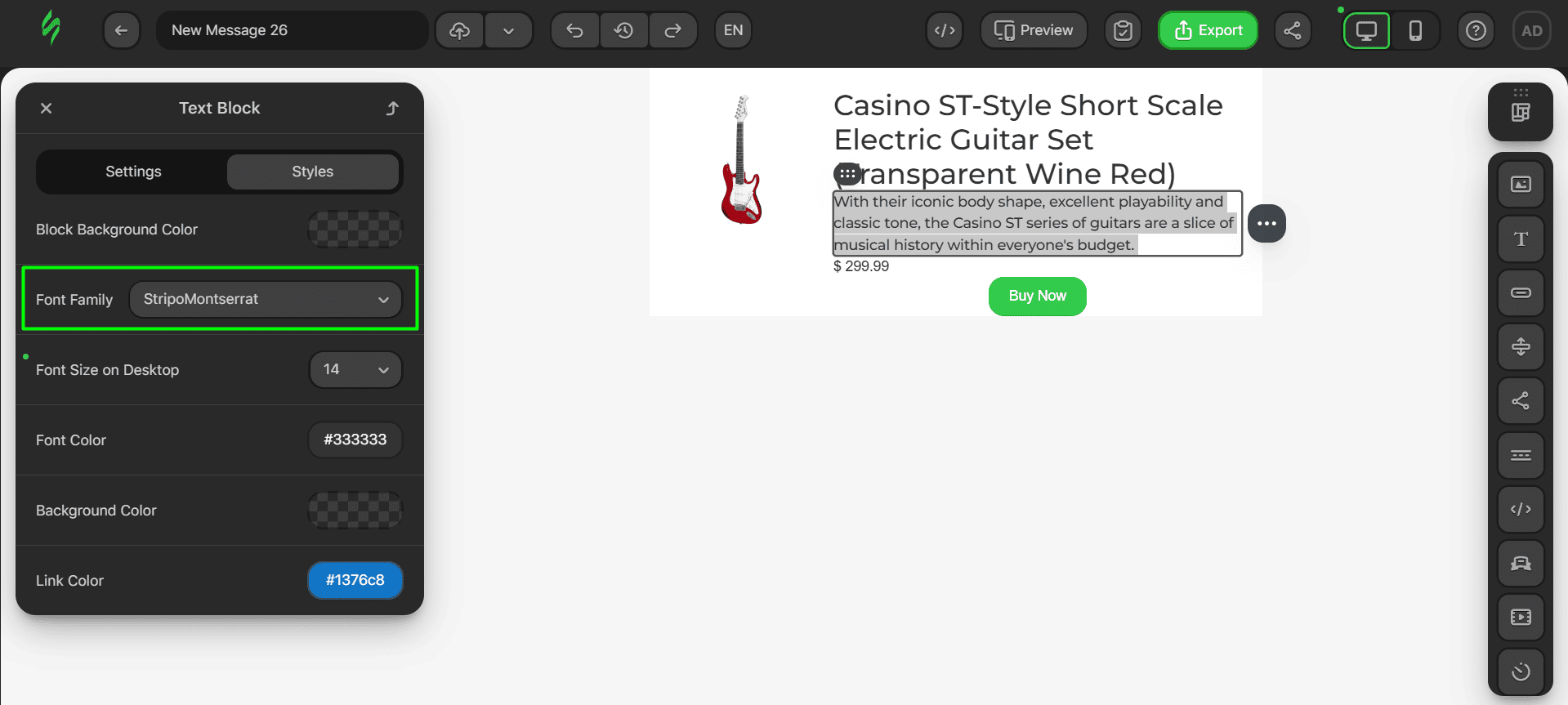The height and width of the screenshot is (705, 1568).
Task: Add a timer block from sidebar
Action: tap(1520, 672)
